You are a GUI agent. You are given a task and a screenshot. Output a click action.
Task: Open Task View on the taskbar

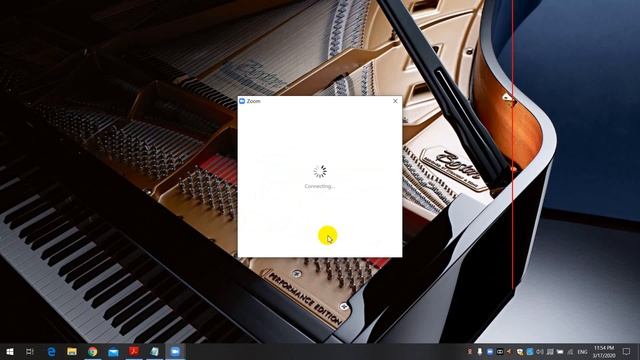pyautogui.click(x=30, y=351)
